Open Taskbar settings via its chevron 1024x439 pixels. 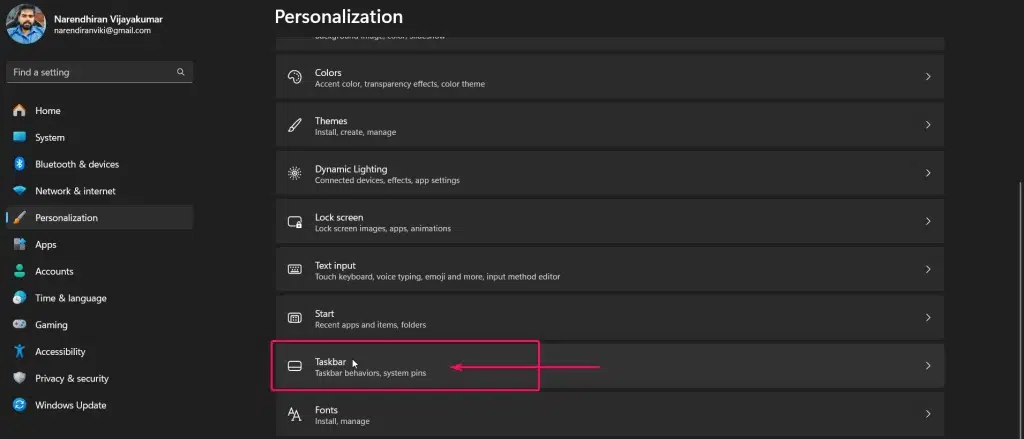tap(928, 366)
